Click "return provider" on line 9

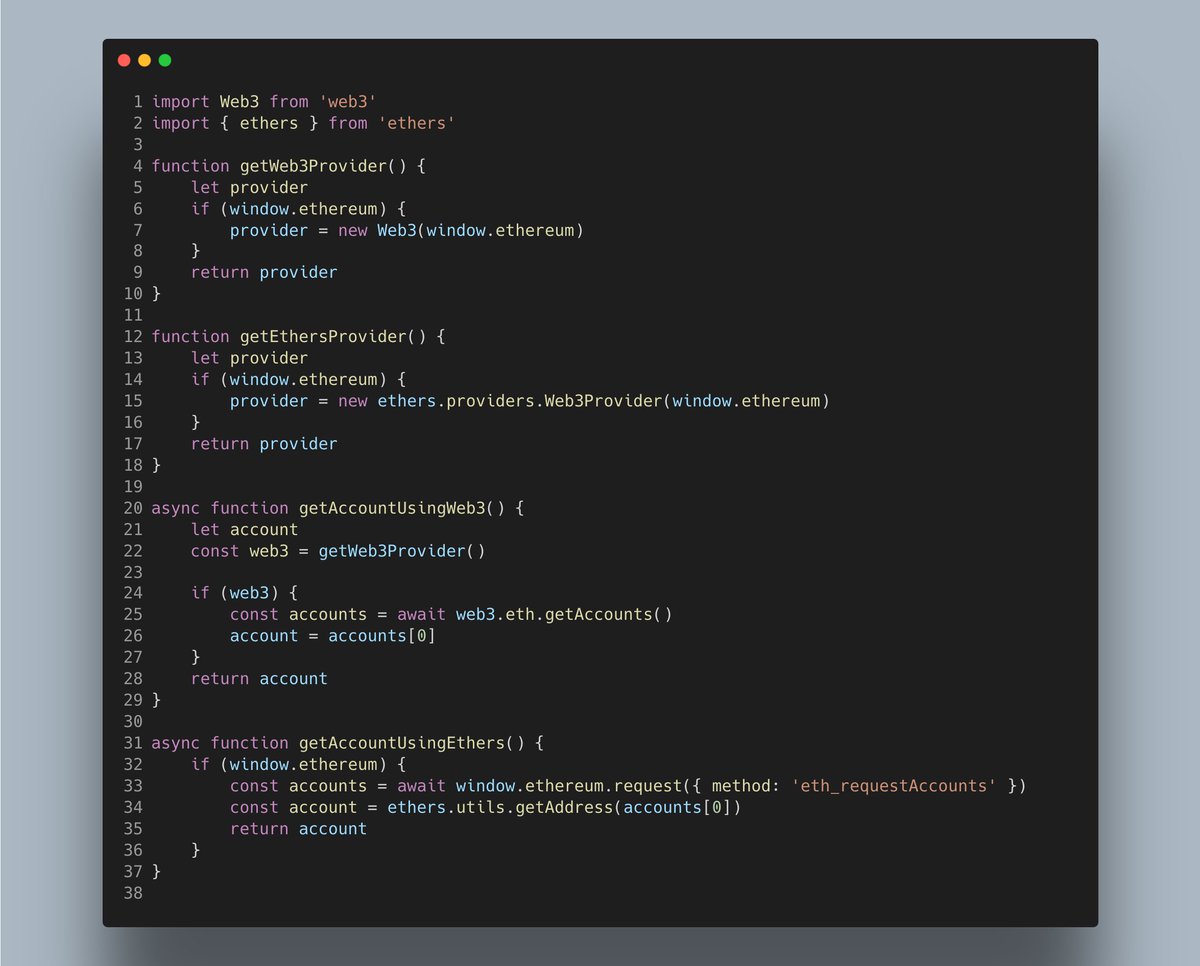(x=265, y=272)
